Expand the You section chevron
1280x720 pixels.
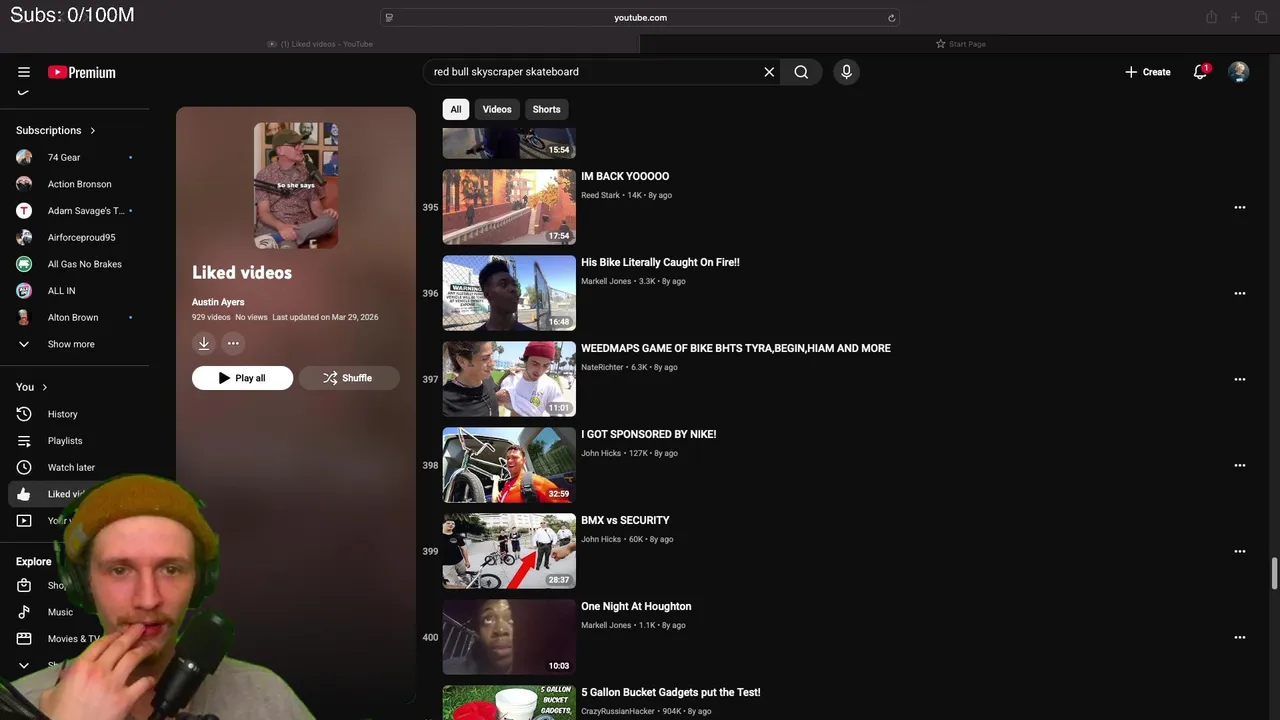[44, 387]
